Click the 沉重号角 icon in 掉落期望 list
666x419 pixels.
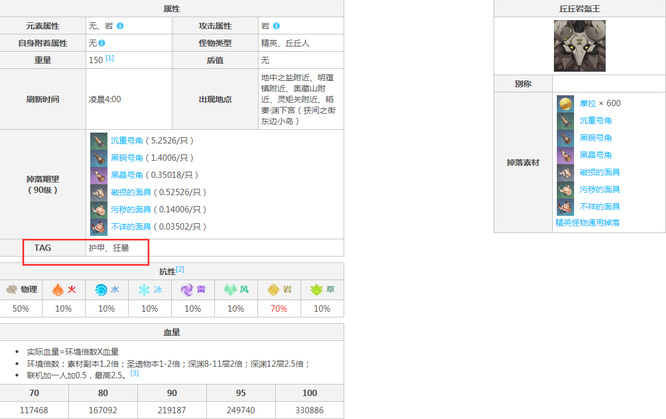tap(98, 141)
